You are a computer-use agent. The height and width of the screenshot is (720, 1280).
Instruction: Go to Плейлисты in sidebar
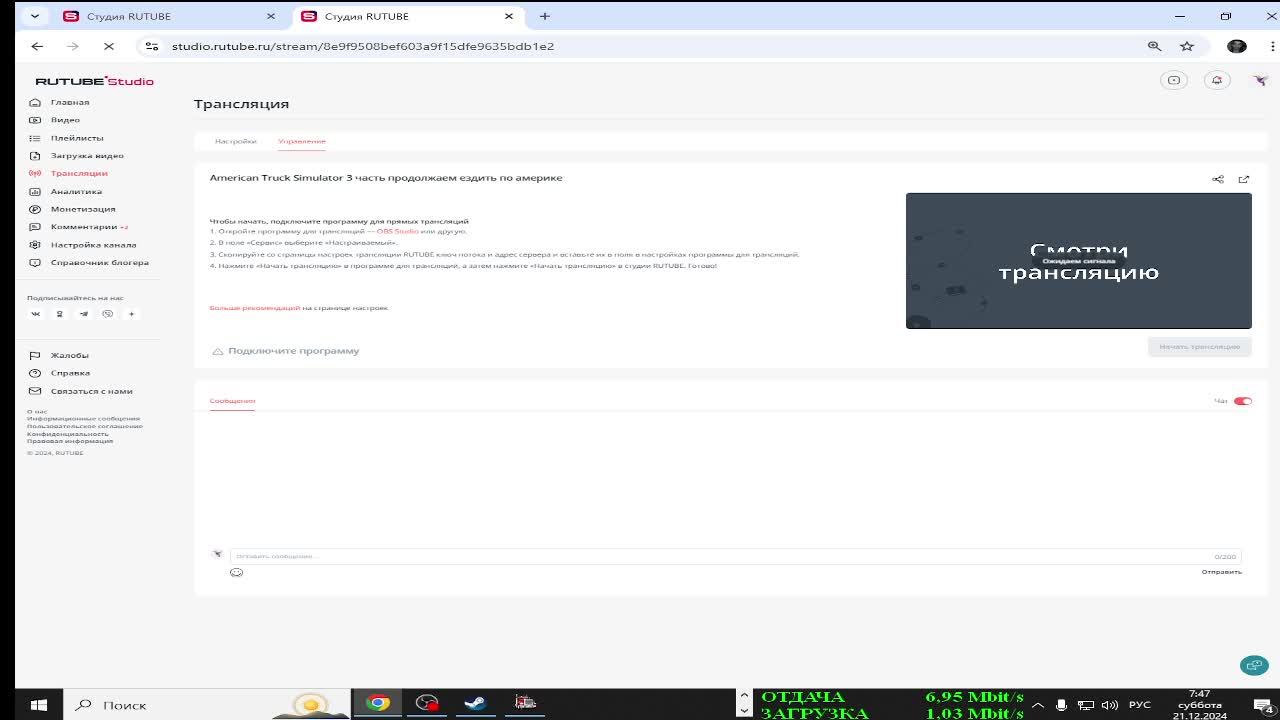[x=77, y=138]
